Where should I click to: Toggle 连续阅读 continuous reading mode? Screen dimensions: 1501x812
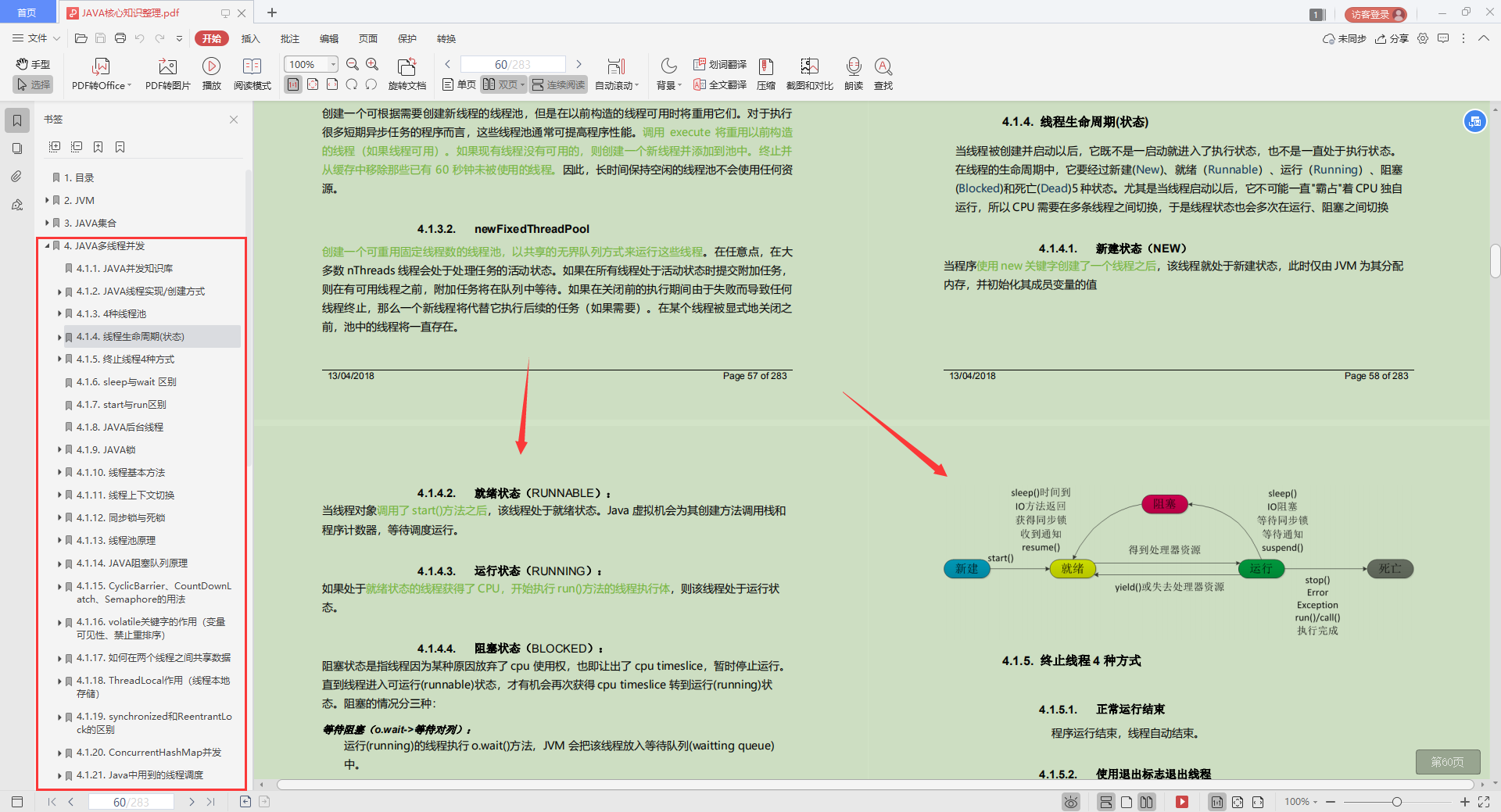557,84
